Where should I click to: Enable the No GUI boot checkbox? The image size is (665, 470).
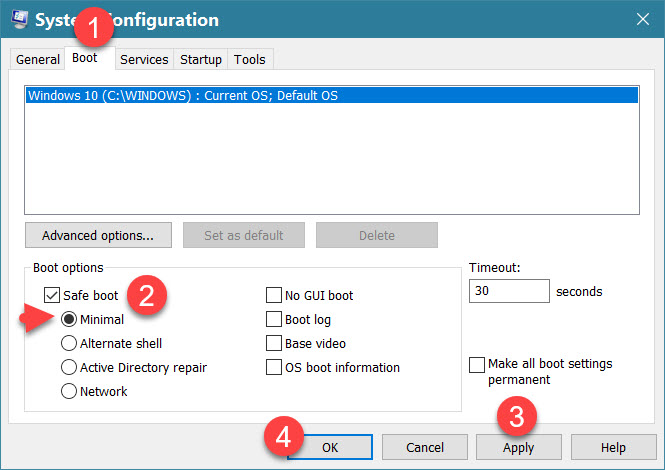point(273,295)
